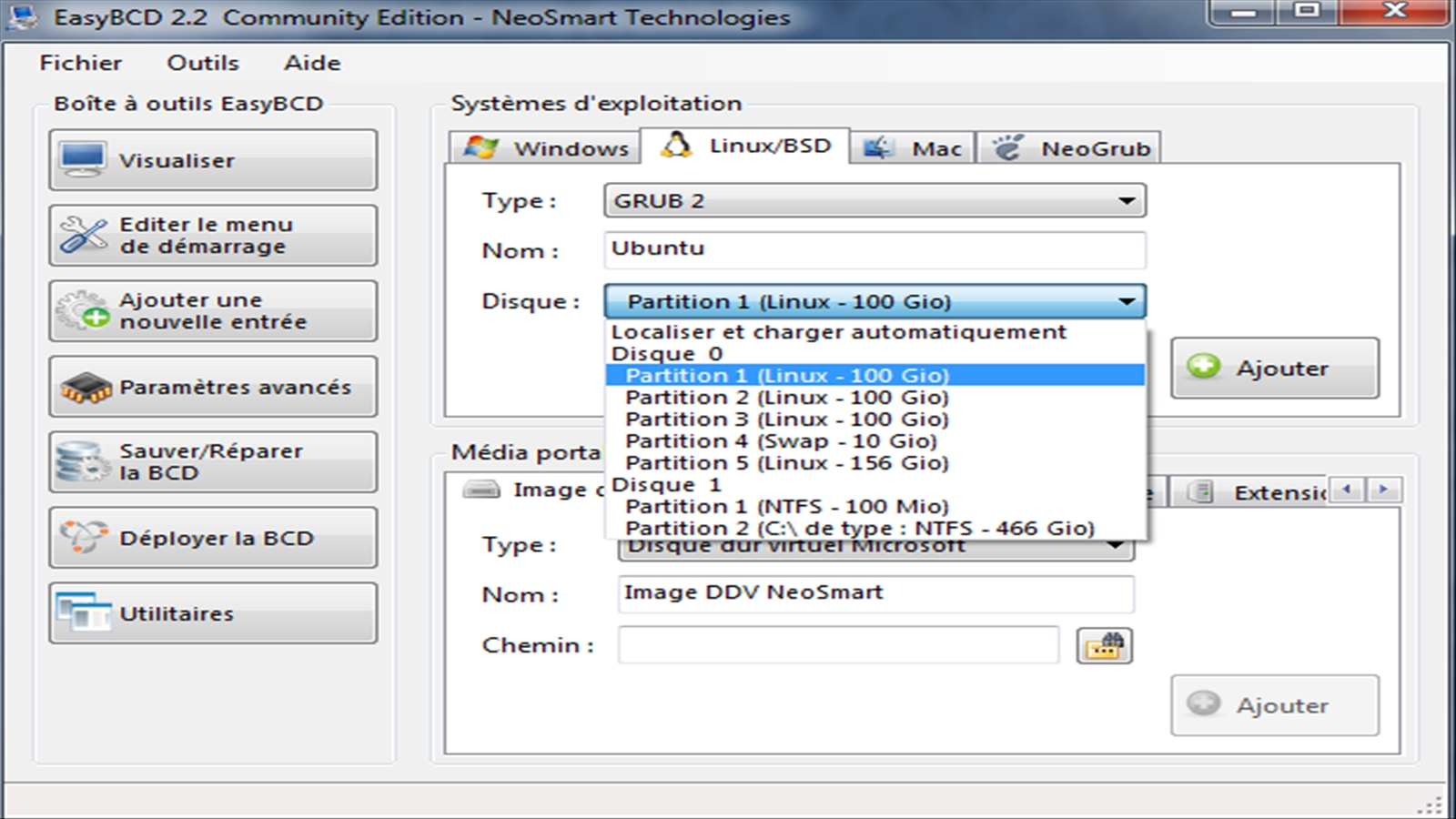Choose Localiser et charger automatiquement
Viewport: 1456px width, 819px height.
(x=875, y=331)
